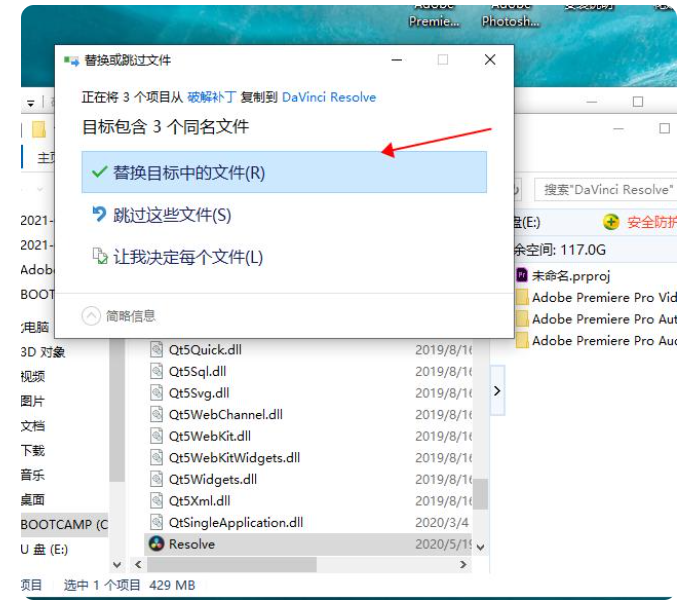The image size is (687, 600).
Task: Close the replace or skip files dialog
Action: click(489, 60)
